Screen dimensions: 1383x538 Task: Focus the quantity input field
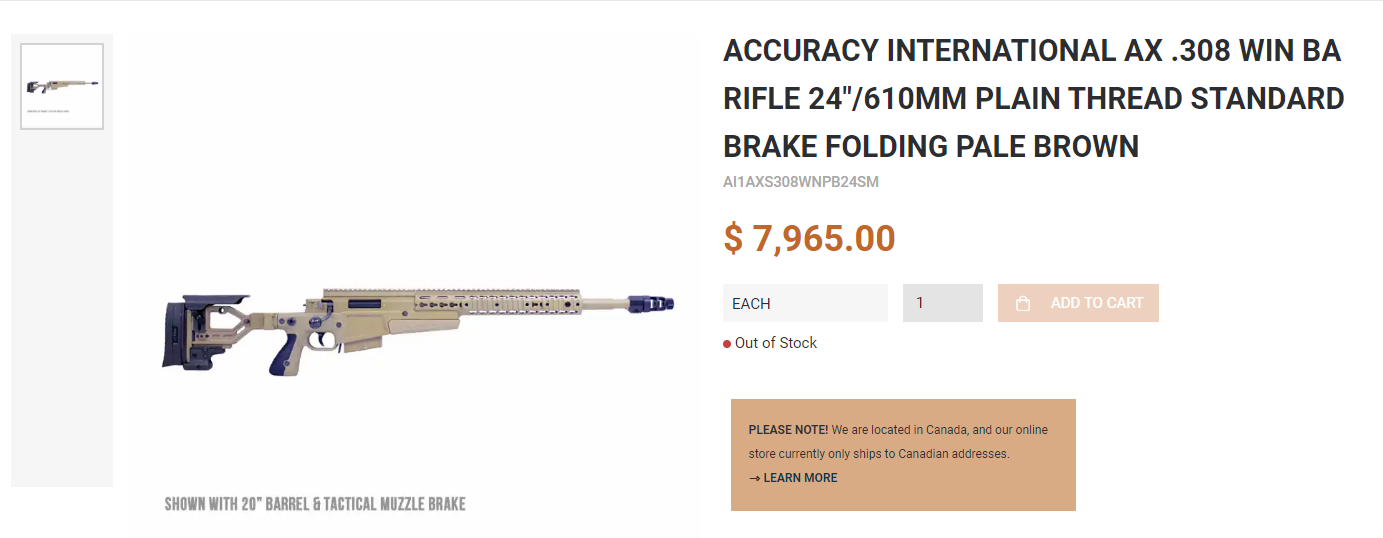coord(942,303)
